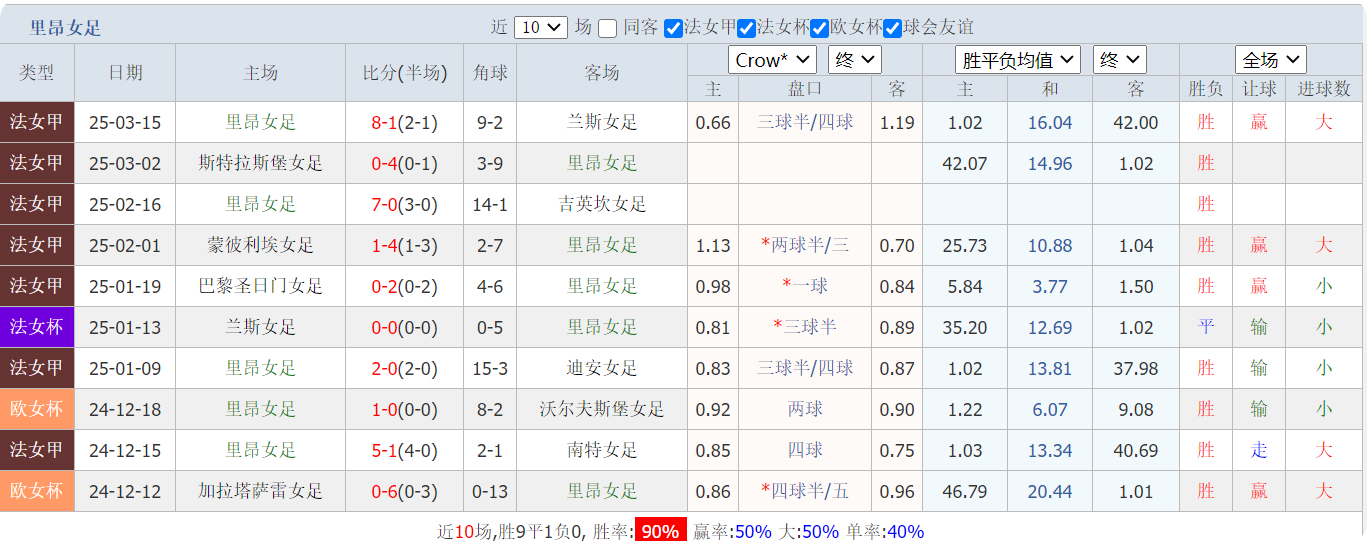Toggle the 同客 checkbox
This screenshot has height=541, width=1367.
608,28
